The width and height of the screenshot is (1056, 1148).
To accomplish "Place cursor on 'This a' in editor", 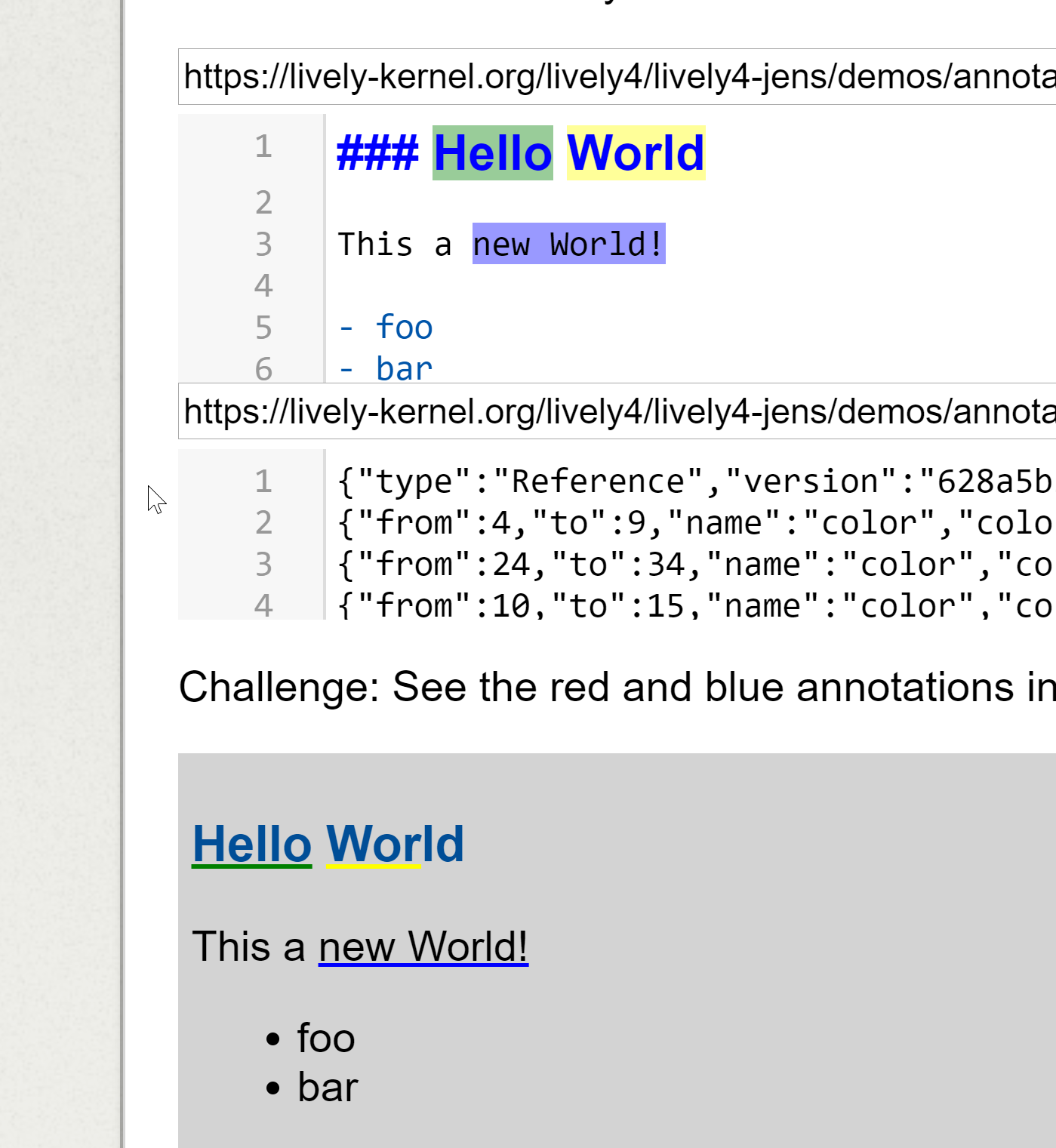I will tap(393, 245).
